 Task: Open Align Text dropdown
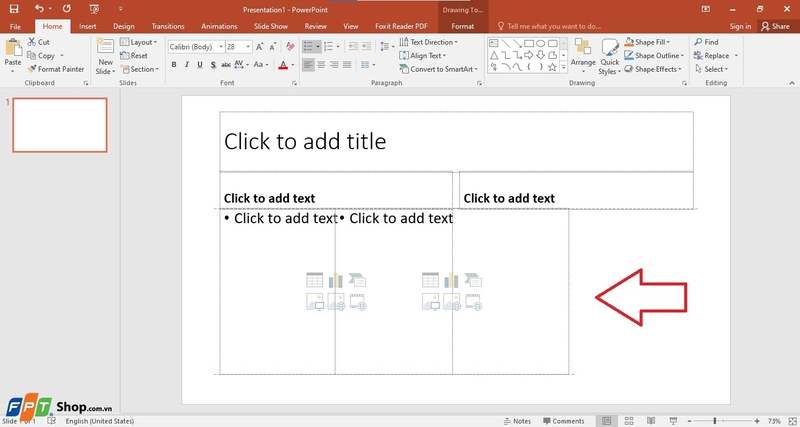click(x=422, y=56)
